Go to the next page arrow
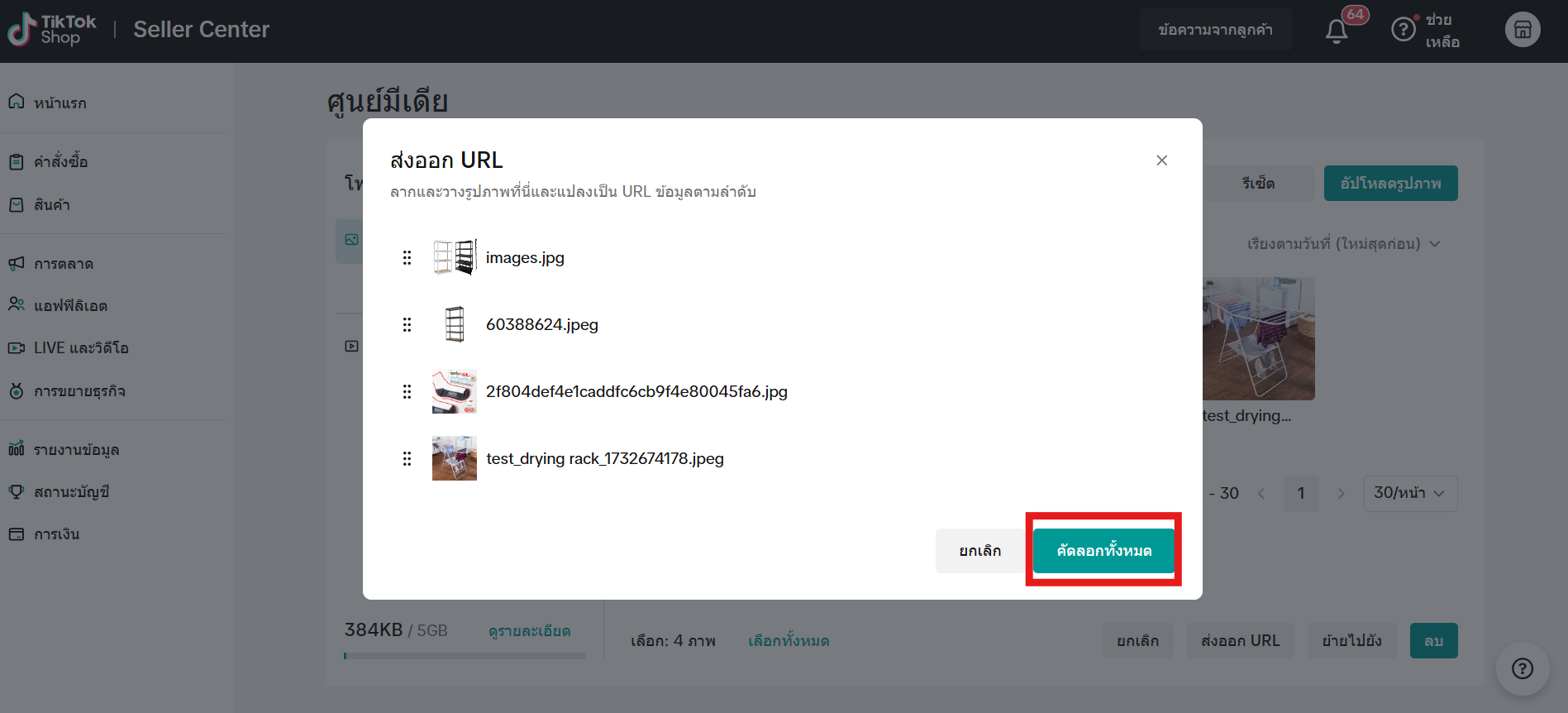Image resolution: width=1568 pixels, height=713 pixels. 1341,494
